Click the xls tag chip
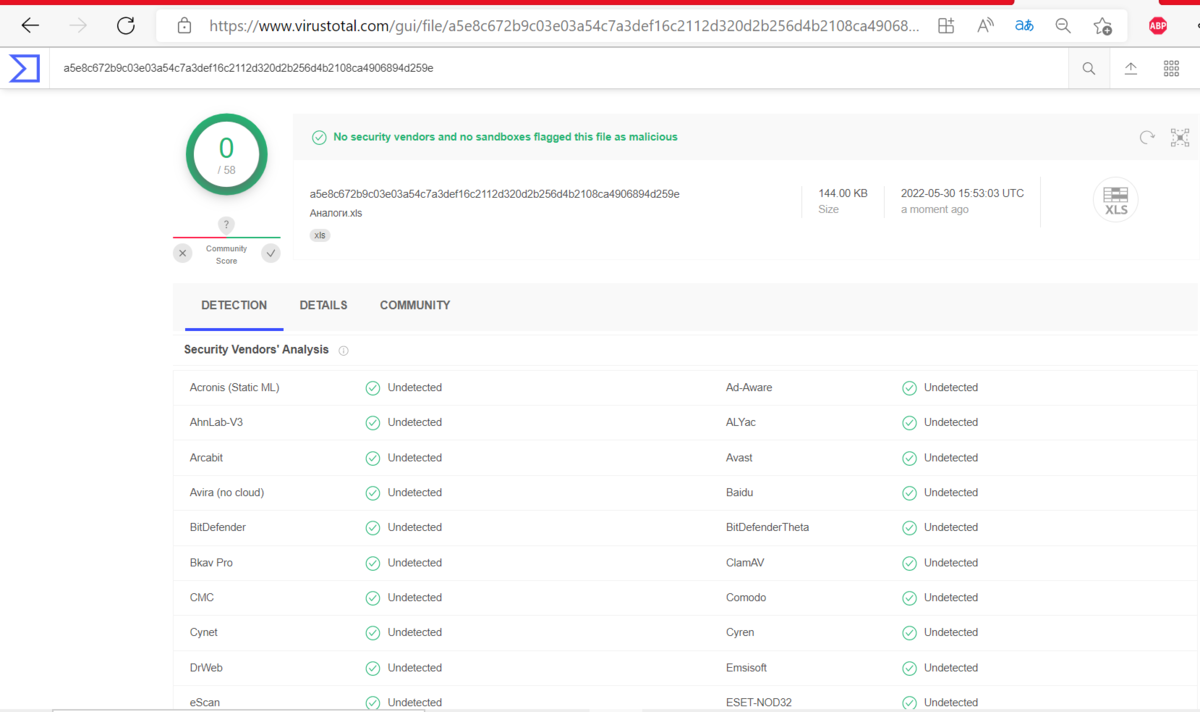1200x712 pixels. [x=320, y=235]
